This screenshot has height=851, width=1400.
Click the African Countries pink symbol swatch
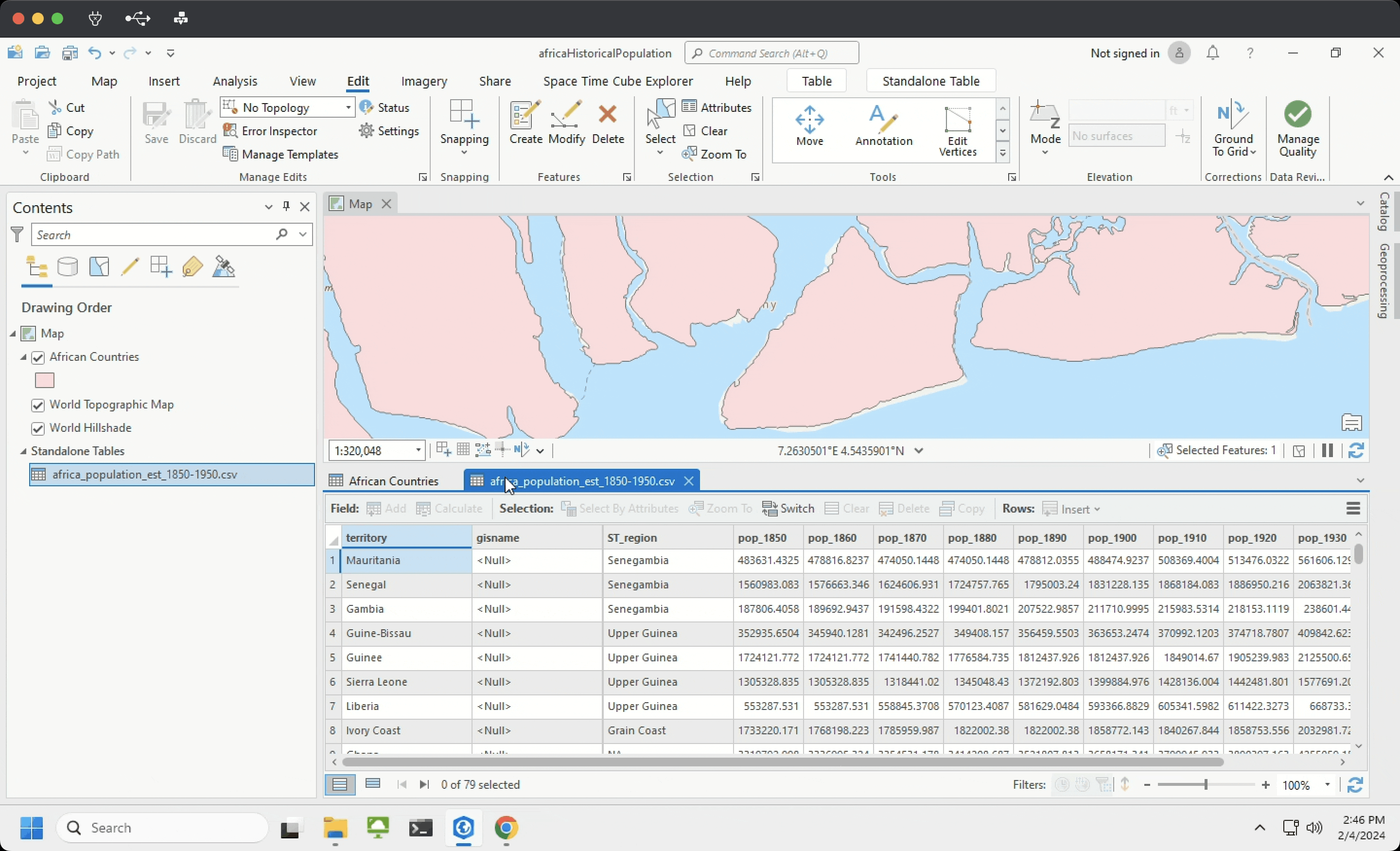pyautogui.click(x=44, y=380)
